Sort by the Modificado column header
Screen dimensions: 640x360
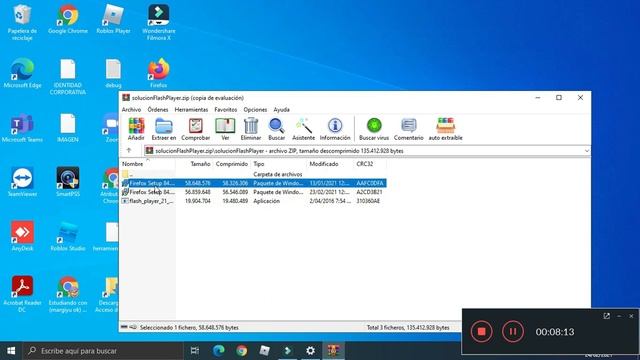click(x=330, y=164)
